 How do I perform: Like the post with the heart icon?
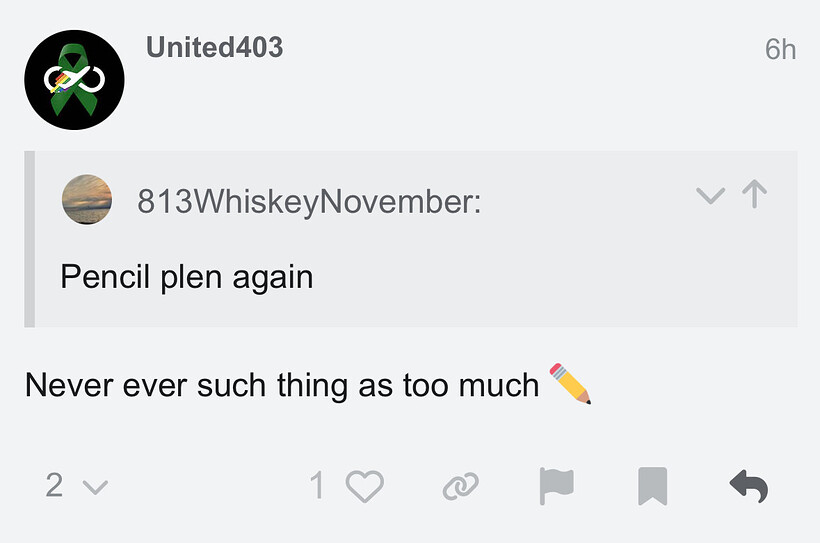point(365,486)
